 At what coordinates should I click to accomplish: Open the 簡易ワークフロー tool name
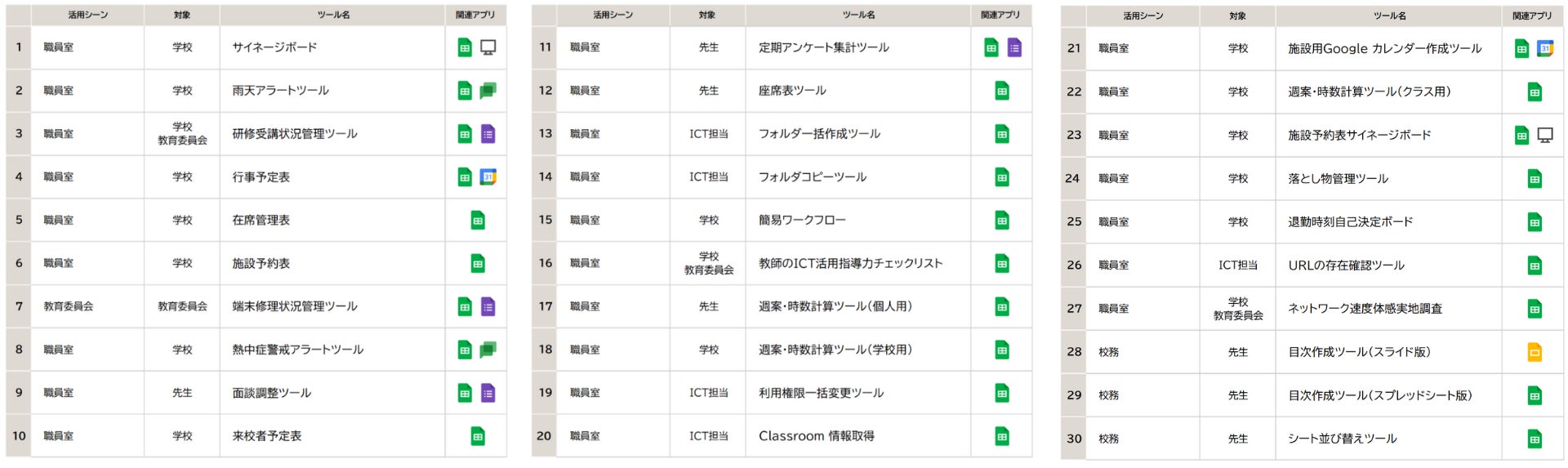click(x=801, y=220)
